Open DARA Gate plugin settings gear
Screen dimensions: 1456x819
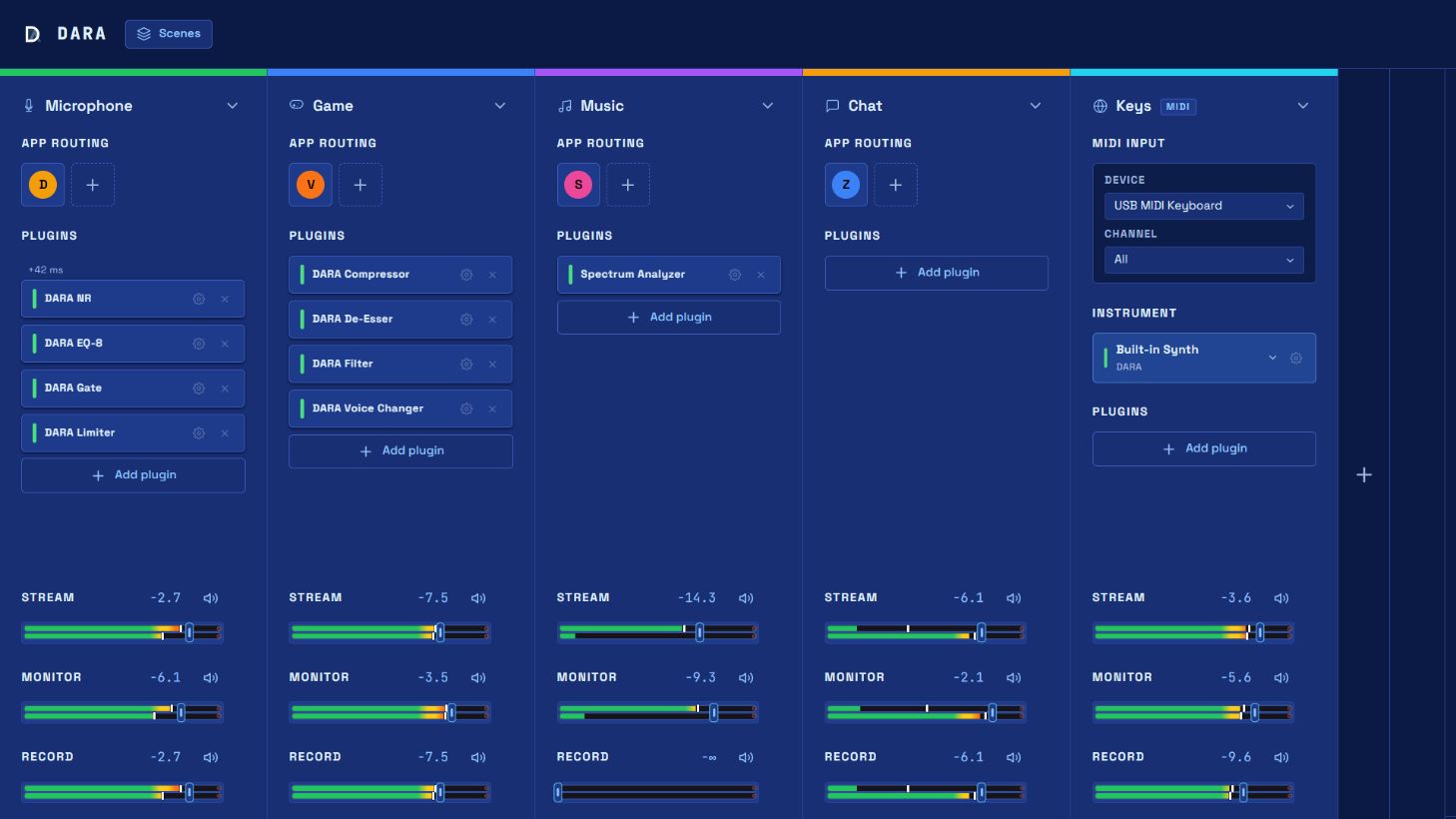(199, 389)
